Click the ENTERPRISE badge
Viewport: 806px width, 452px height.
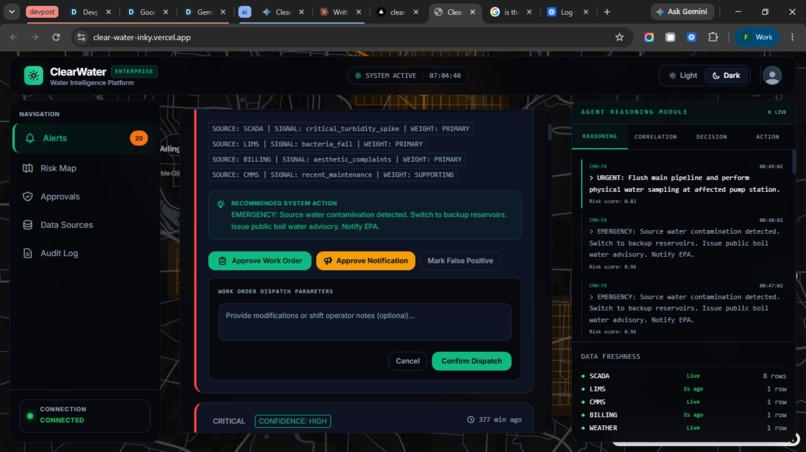click(134, 71)
